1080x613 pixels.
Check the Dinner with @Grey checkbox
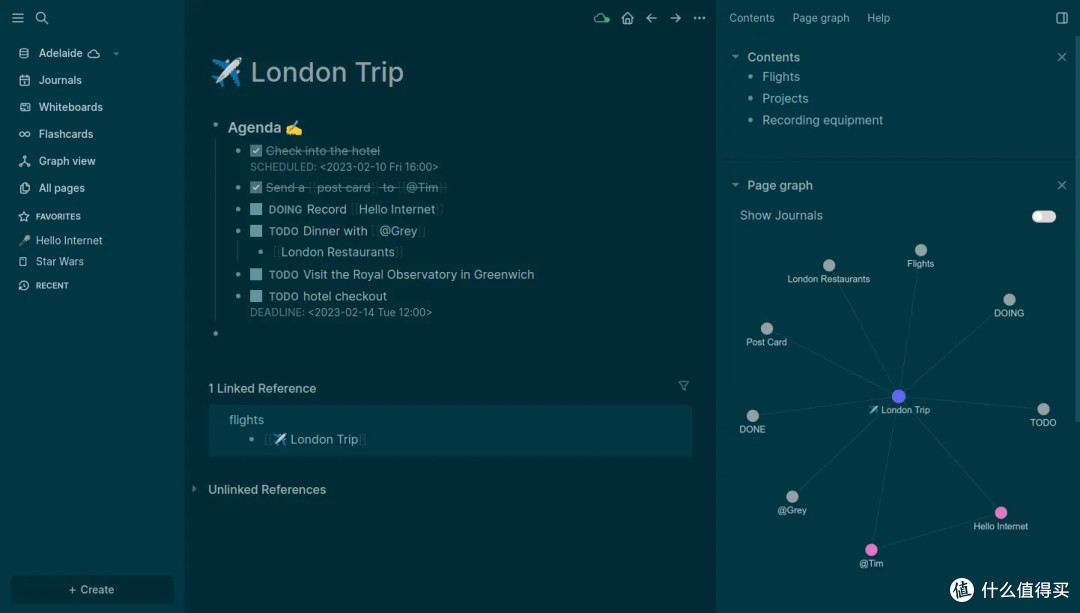(256, 231)
